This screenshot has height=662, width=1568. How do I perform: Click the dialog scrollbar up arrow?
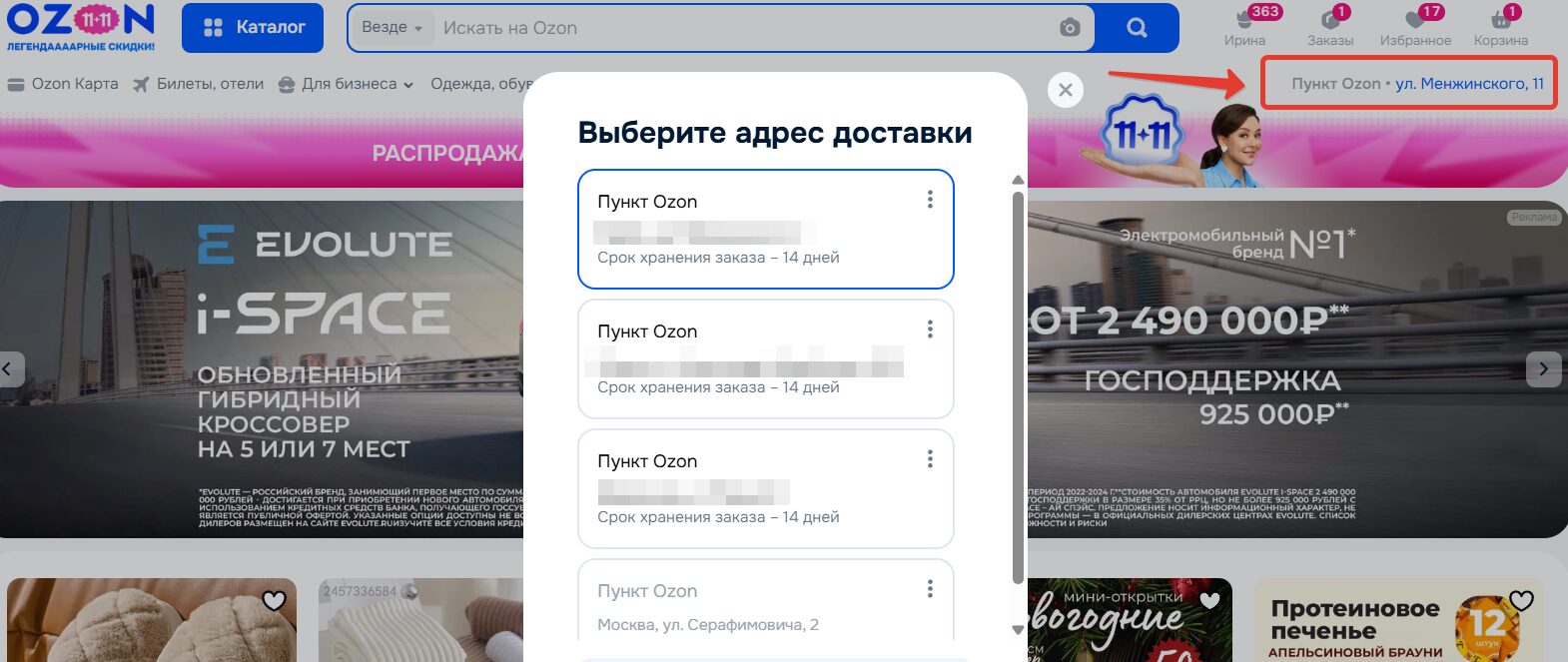pyautogui.click(x=1018, y=180)
